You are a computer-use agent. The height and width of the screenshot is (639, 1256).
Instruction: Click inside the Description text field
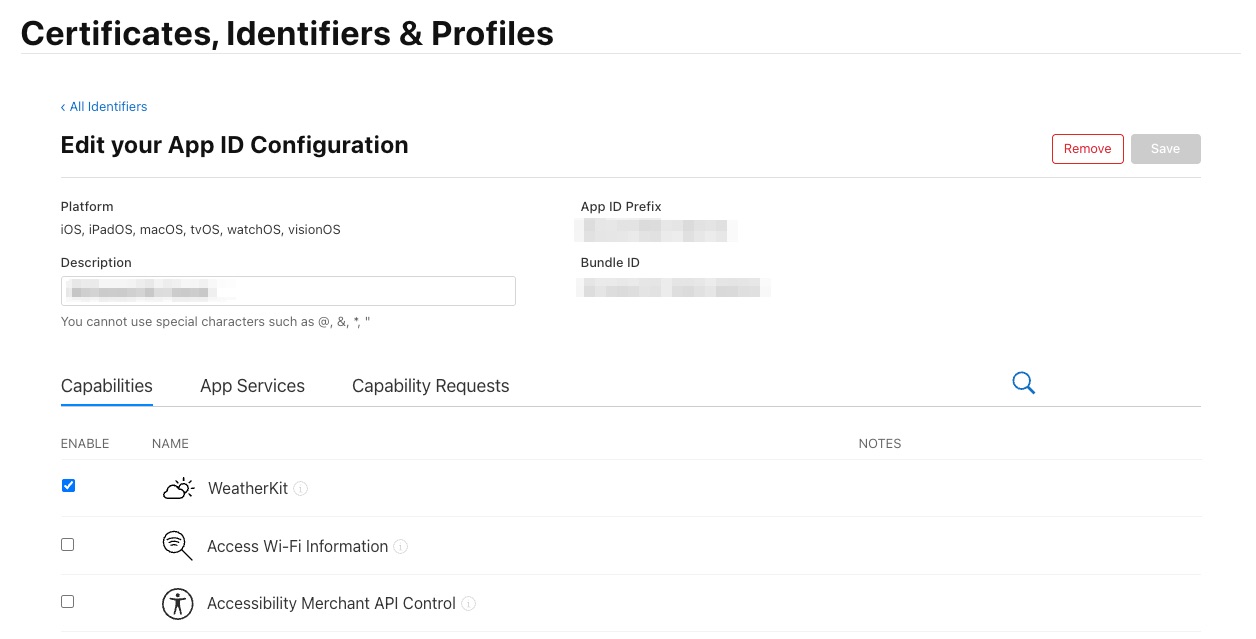(288, 291)
